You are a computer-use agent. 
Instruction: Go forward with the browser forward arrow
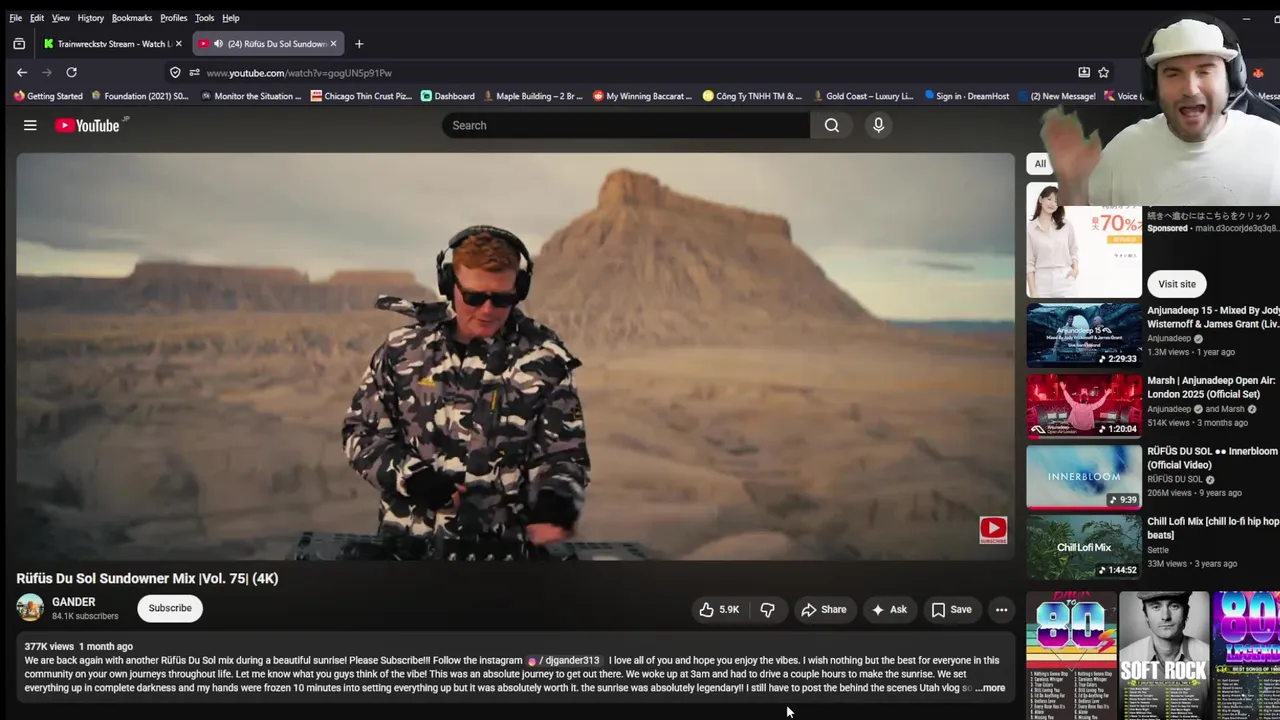pos(46,72)
